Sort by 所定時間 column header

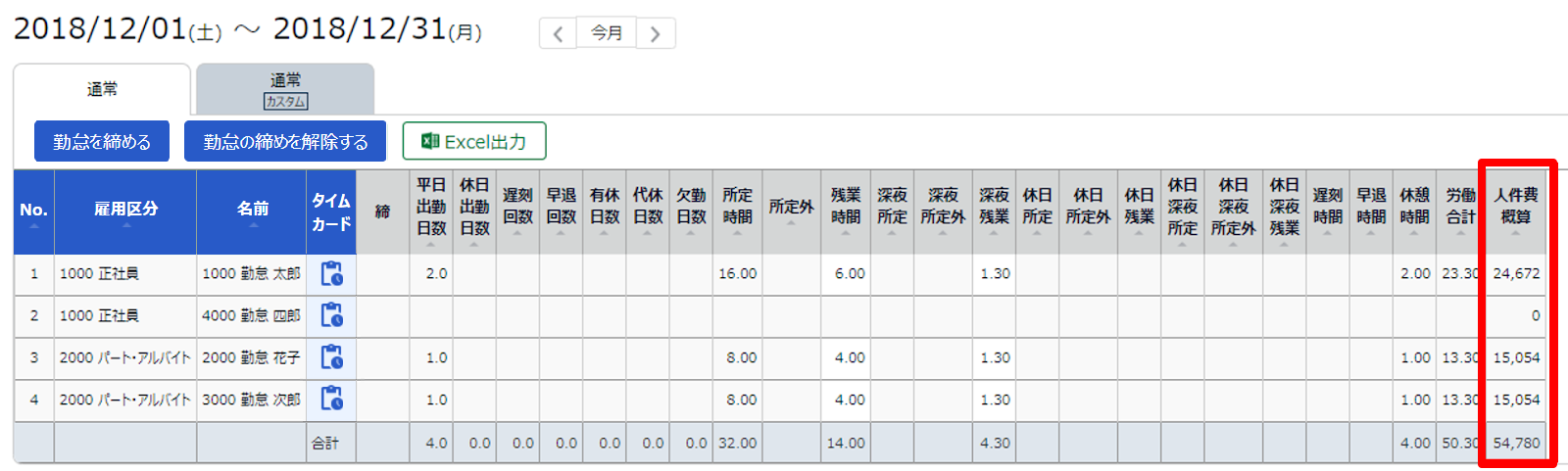click(738, 212)
